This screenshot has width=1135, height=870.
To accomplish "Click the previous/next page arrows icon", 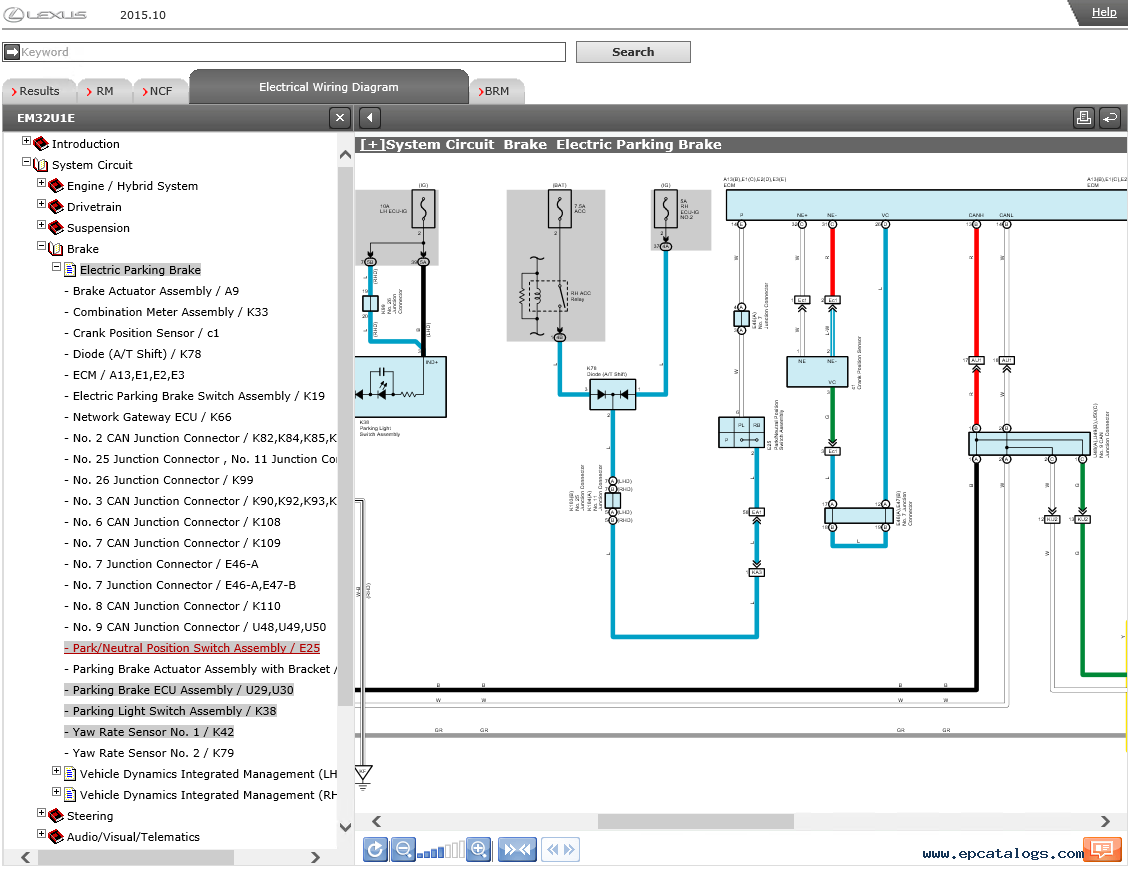I will 561,849.
